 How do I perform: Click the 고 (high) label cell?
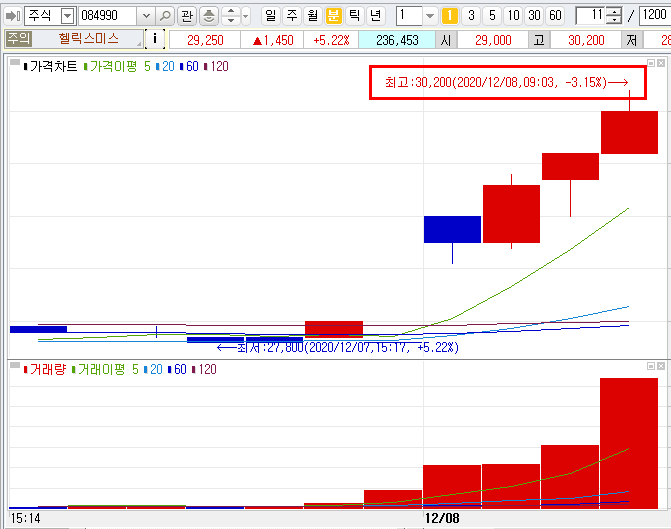(539, 40)
